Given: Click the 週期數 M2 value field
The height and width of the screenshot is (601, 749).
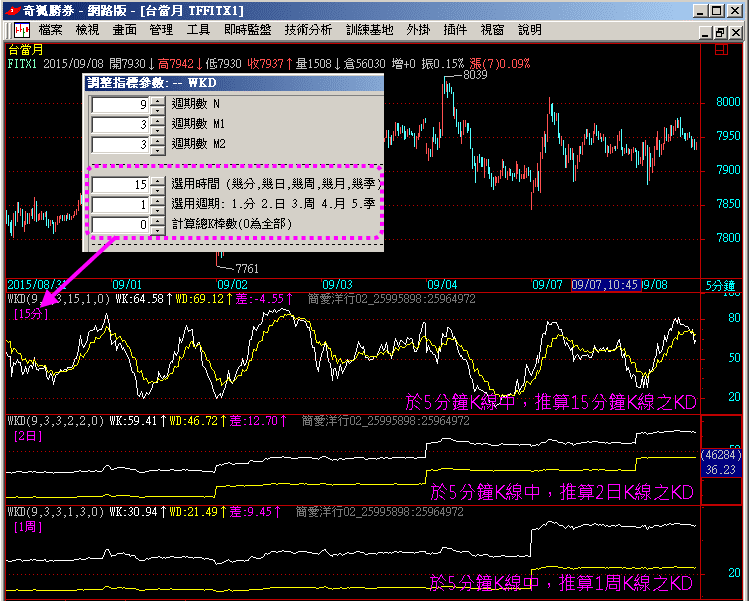Looking at the screenshot, I should 120,145.
